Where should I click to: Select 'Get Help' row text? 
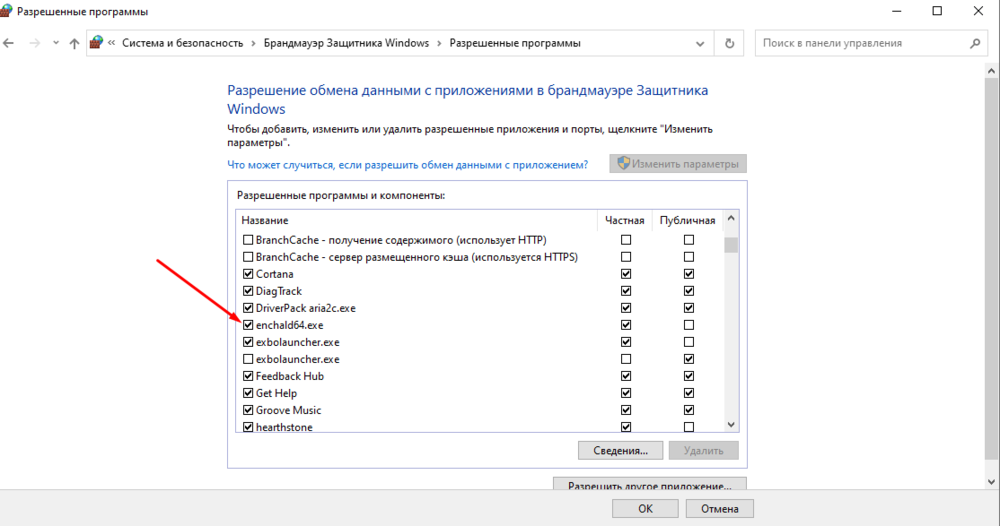(276, 393)
